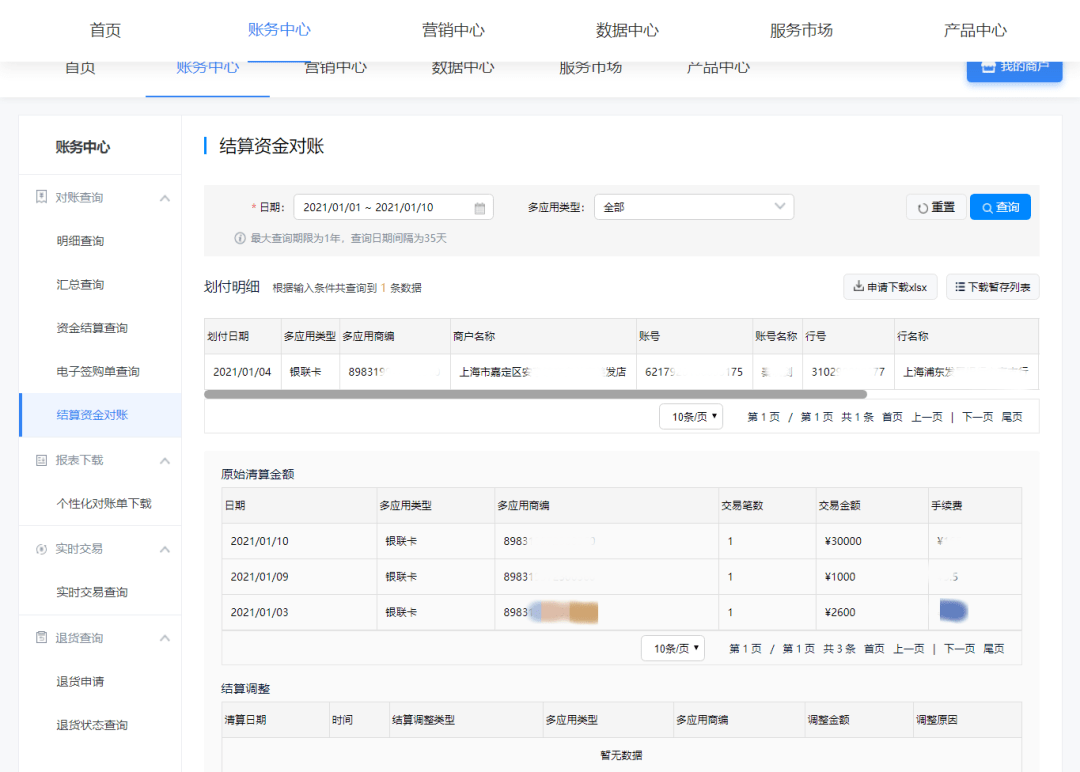
Task: Click the date range input field
Action: 393,207
